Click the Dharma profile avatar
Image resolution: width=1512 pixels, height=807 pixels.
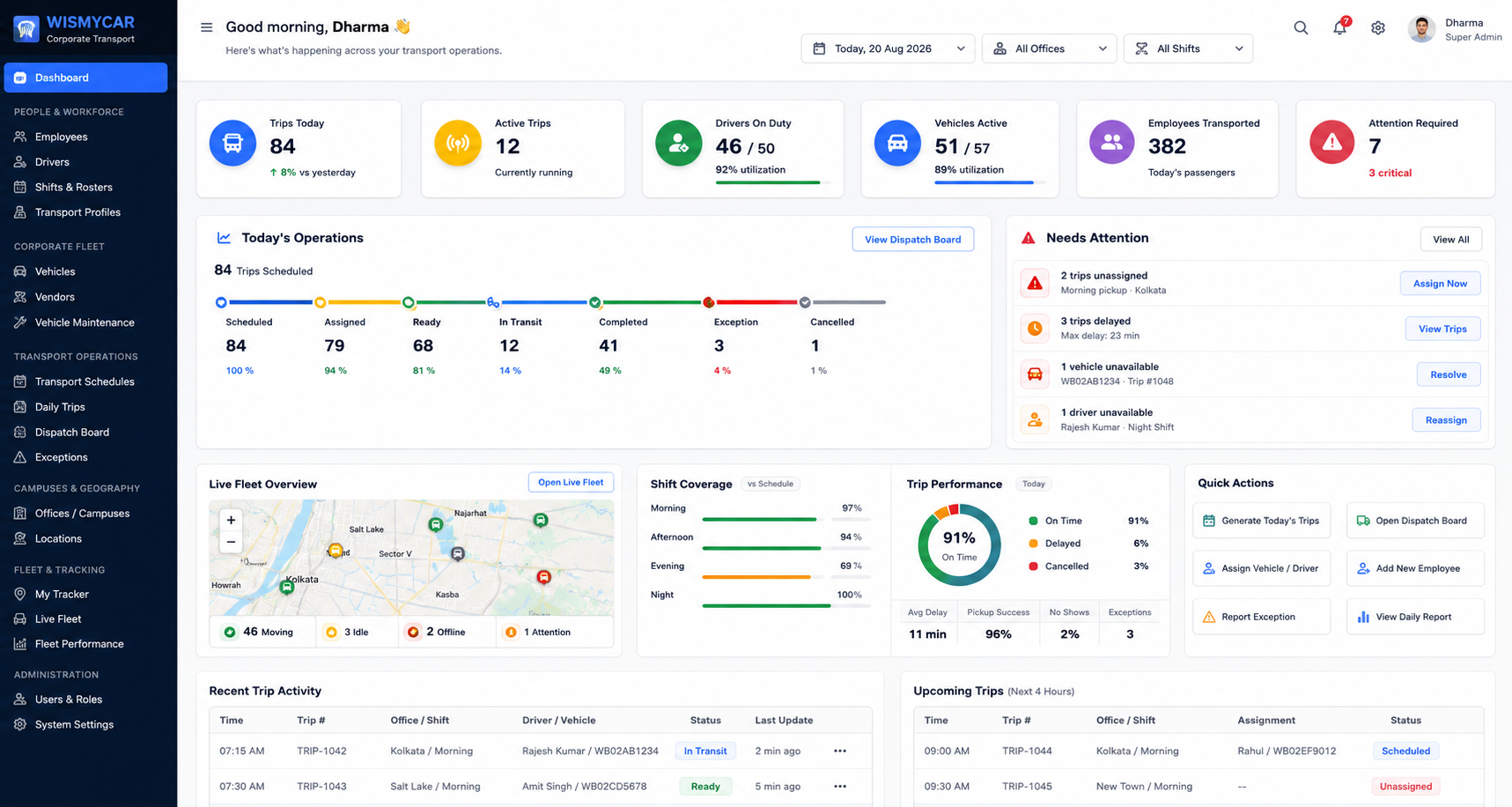[1421, 29]
